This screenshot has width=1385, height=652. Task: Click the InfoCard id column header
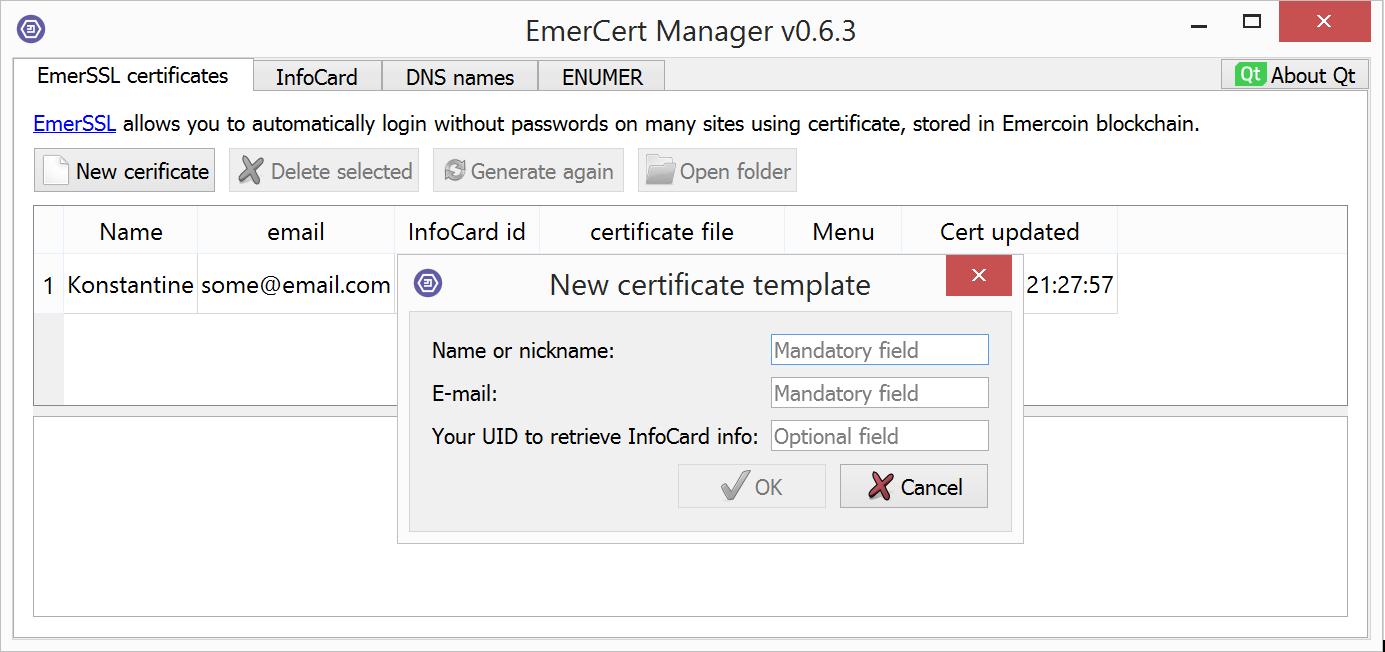(467, 232)
